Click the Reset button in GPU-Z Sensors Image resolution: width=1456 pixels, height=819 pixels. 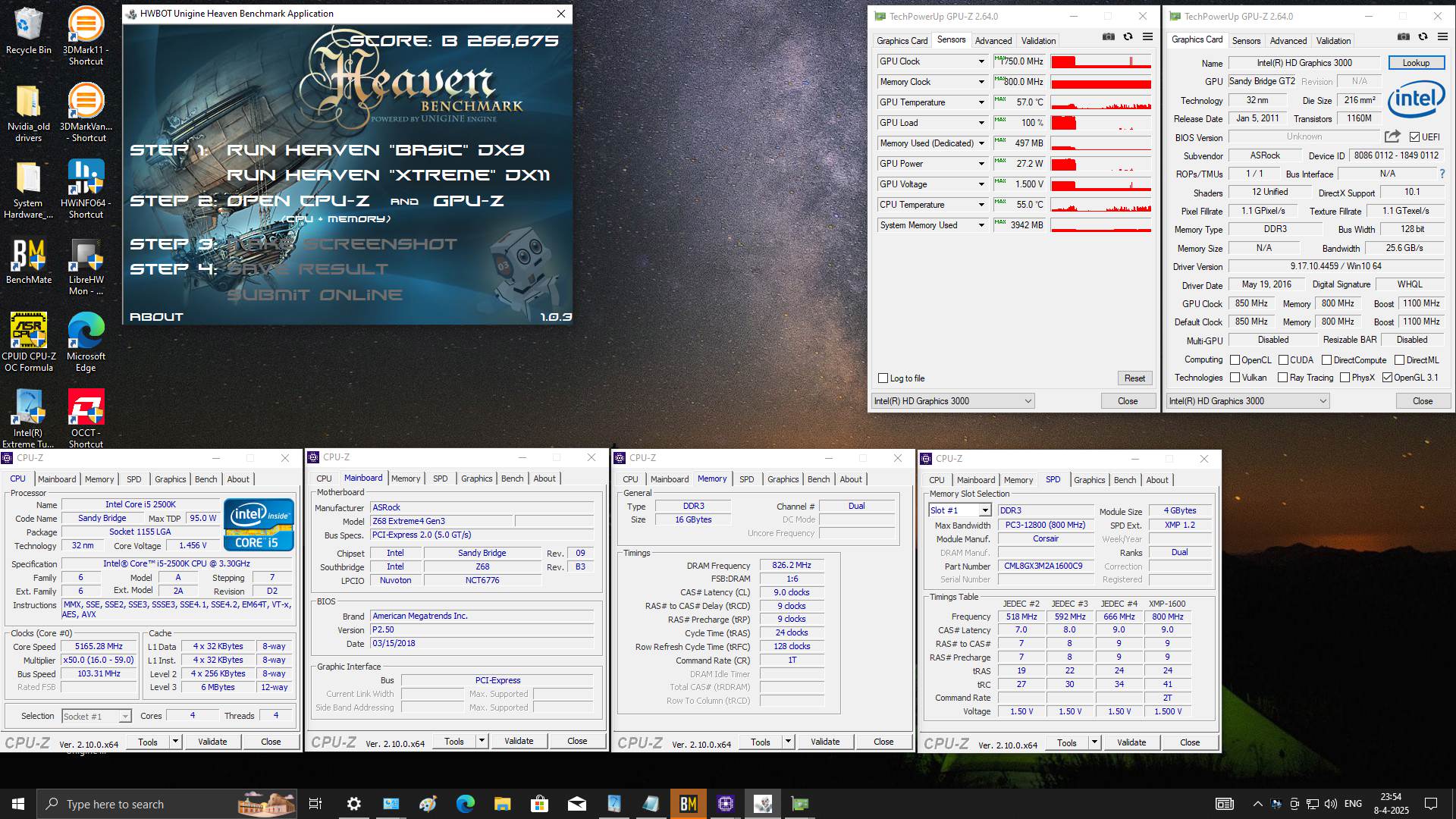coord(1134,378)
